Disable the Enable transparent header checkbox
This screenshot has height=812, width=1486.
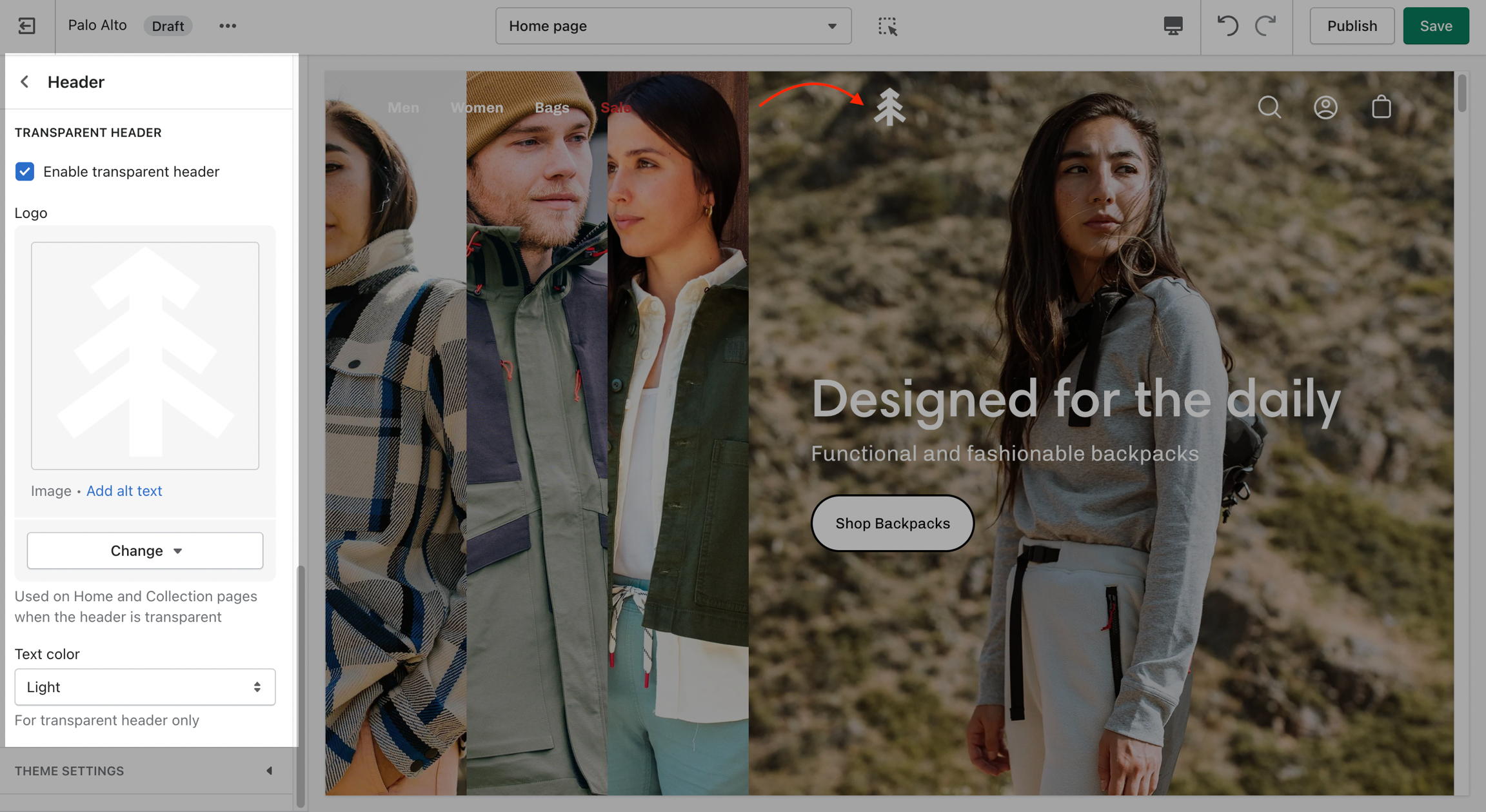coord(25,172)
